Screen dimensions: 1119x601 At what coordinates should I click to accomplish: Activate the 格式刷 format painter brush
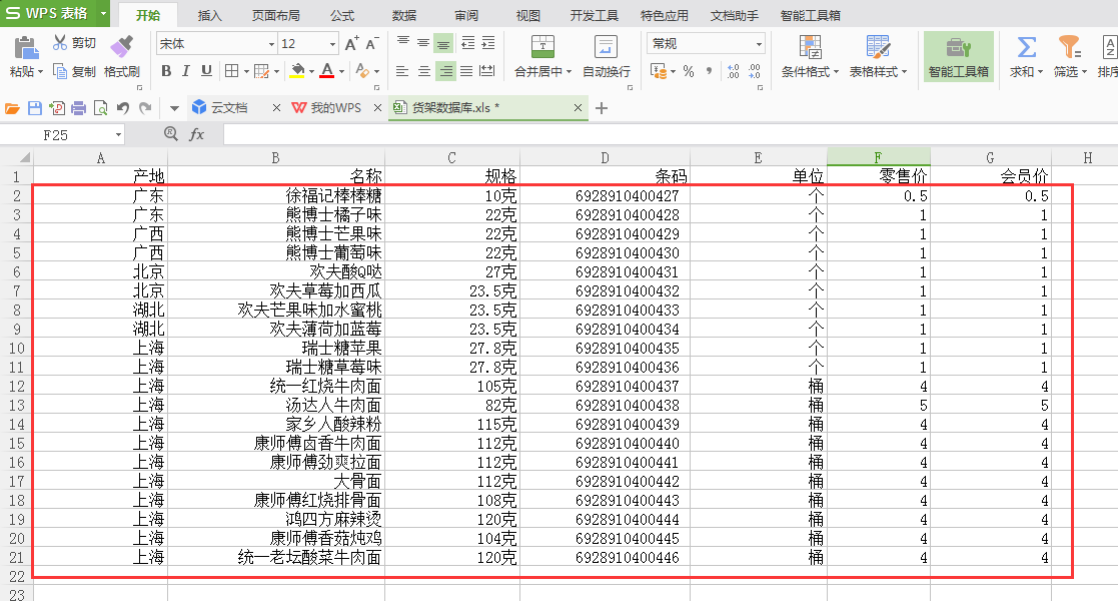pos(121,47)
